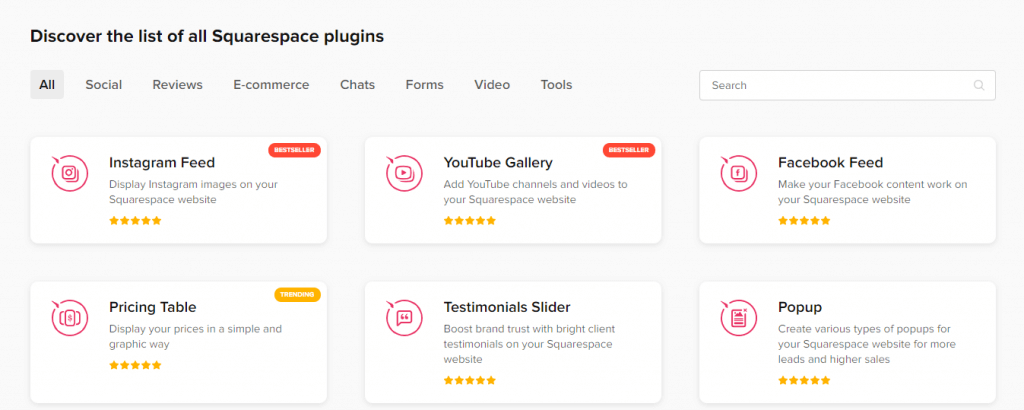Open the Popup title link
This screenshot has height=410, width=1024.
[800, 307]
